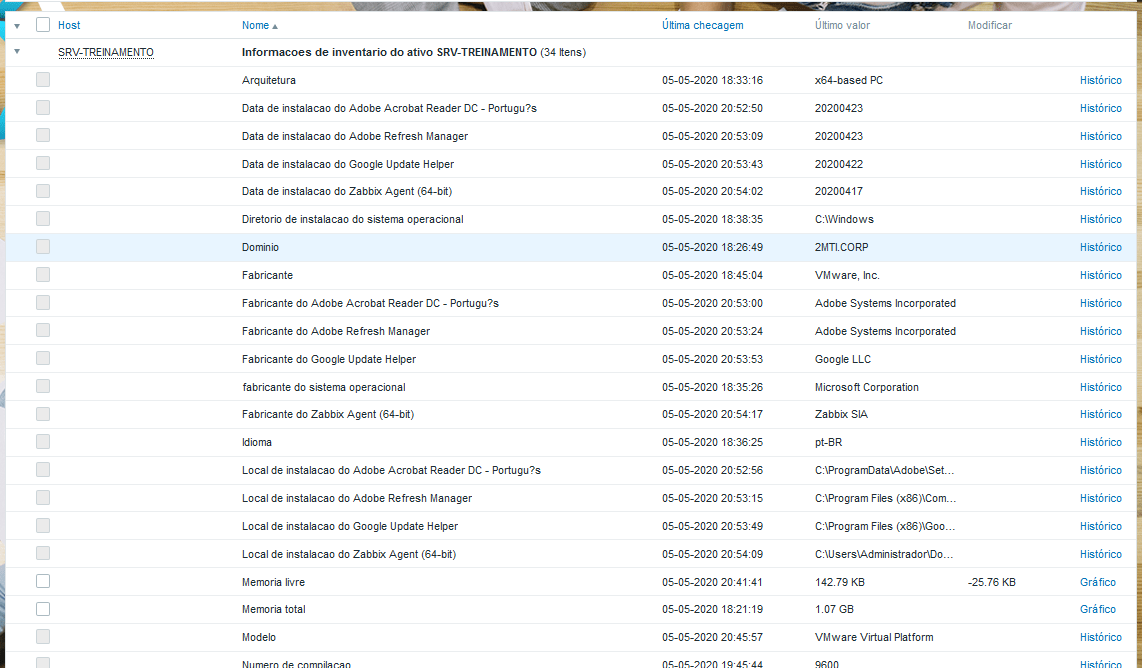Open Histórico for Fabricante row with VMware, Inc.
The width and height of the screenshot is (1142, 668).
point(1100,275)
